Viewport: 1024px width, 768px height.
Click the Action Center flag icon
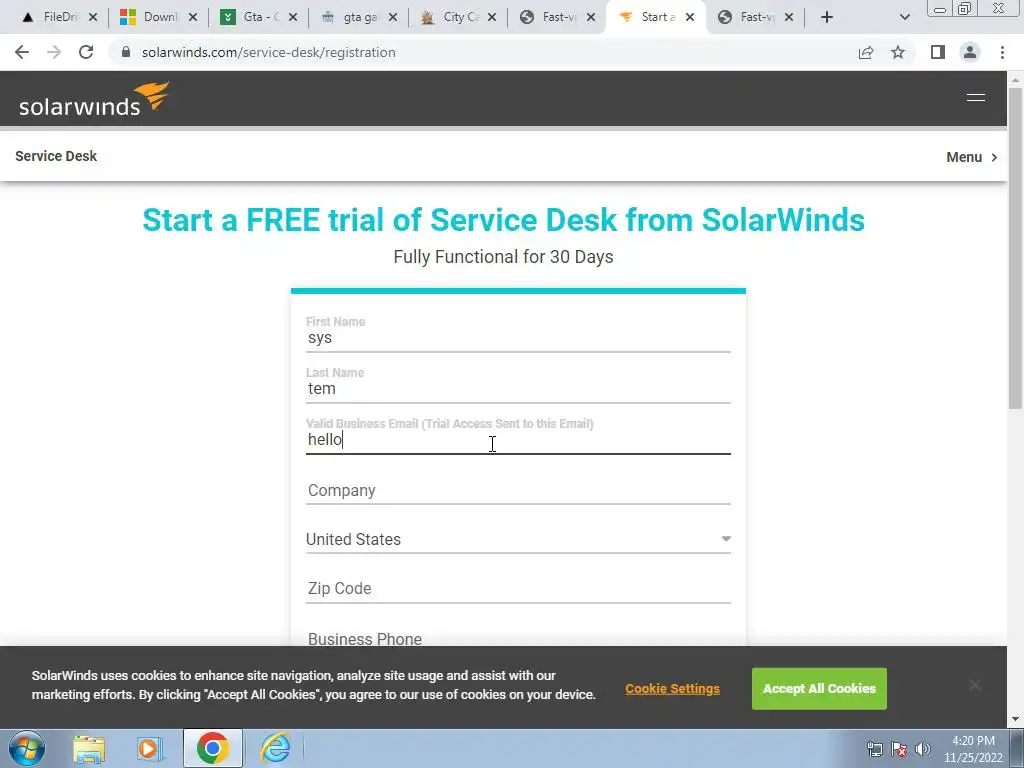click(x=899, y=749)
